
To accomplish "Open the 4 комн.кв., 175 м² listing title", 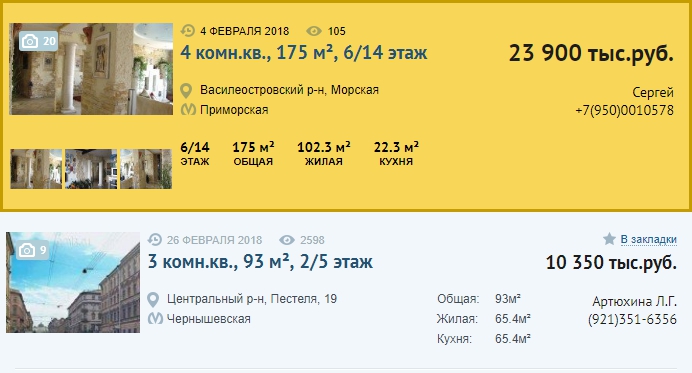I will click(x=304, y=53).
